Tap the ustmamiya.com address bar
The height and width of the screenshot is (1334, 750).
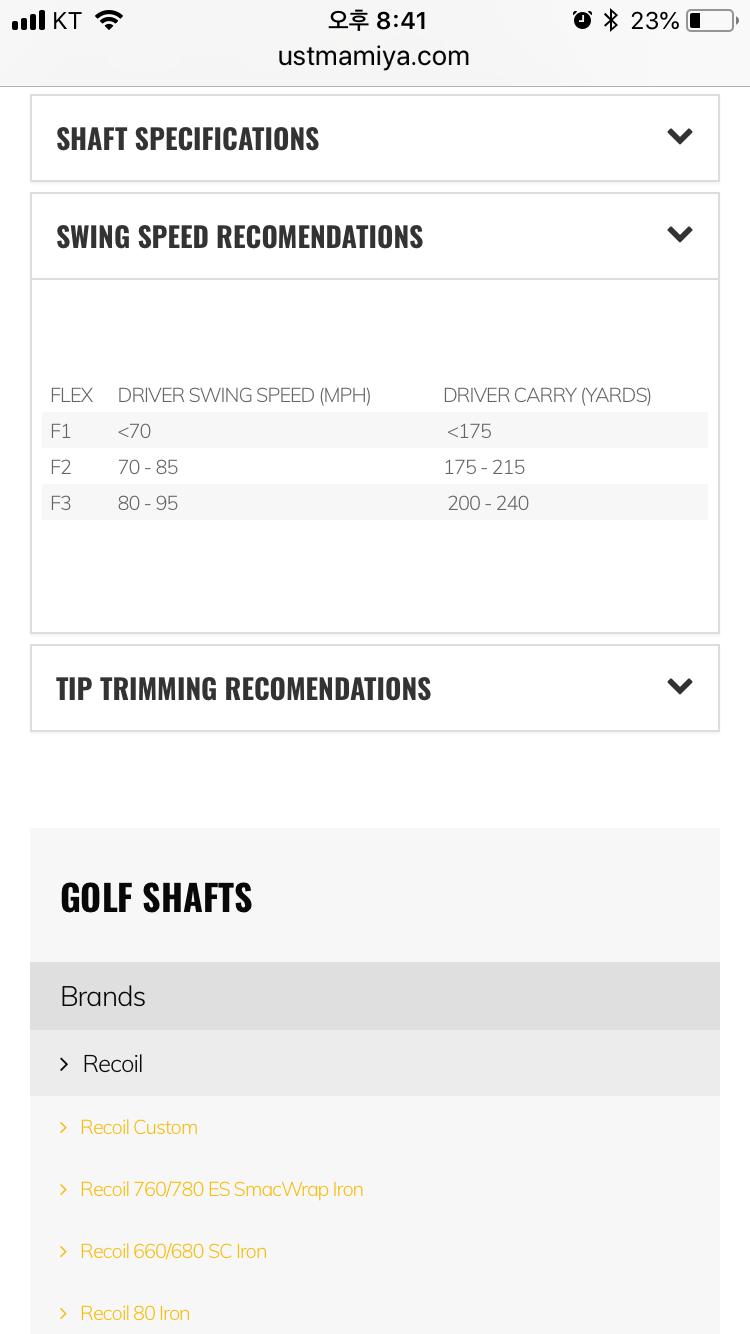tap(374, 56)
